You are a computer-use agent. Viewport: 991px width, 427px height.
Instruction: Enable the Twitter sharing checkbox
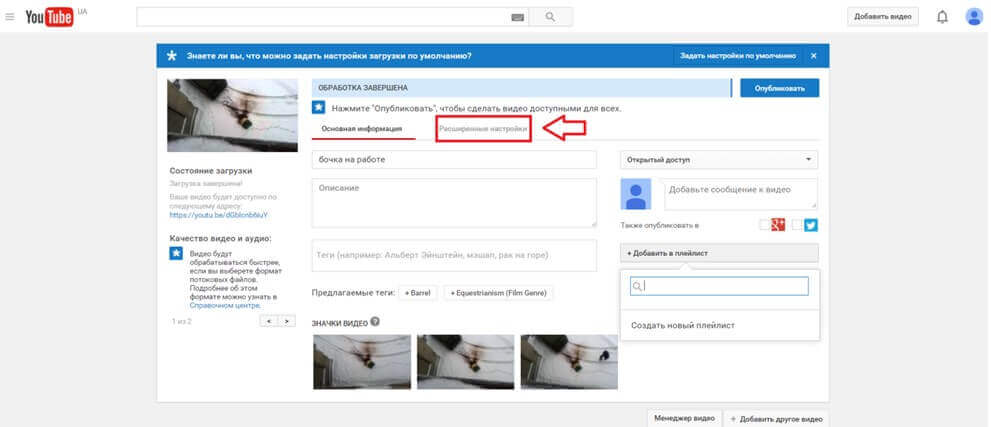coord(797,226)
